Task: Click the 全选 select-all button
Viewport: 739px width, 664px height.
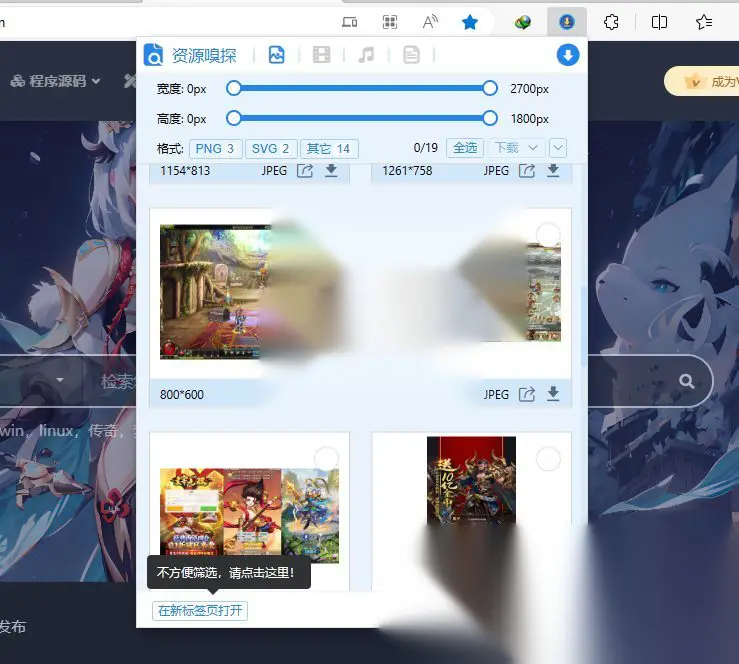Action: pyautogui.click(x=465, y=148)
